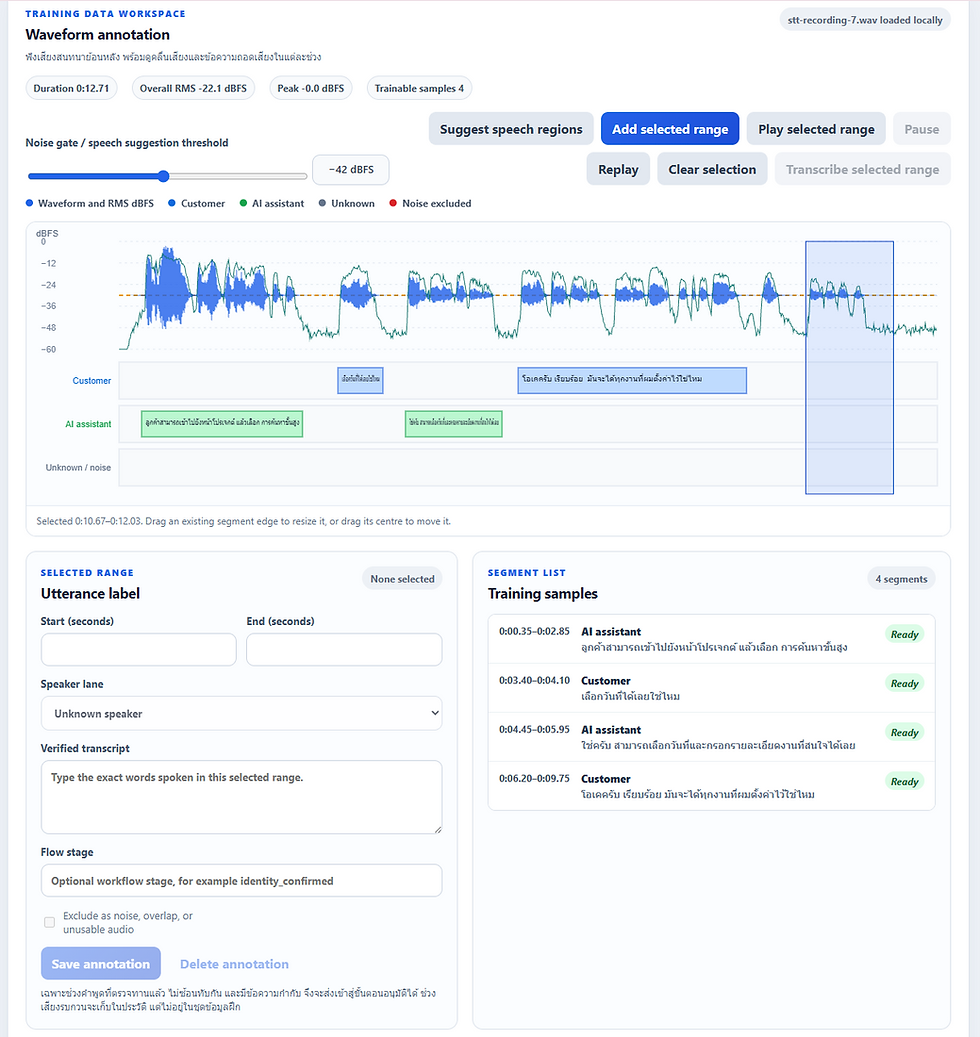Click the -42 dBFS threshold value
Image resolution: width=980 pixels, height=1037 pixels.
click(350, 169)
